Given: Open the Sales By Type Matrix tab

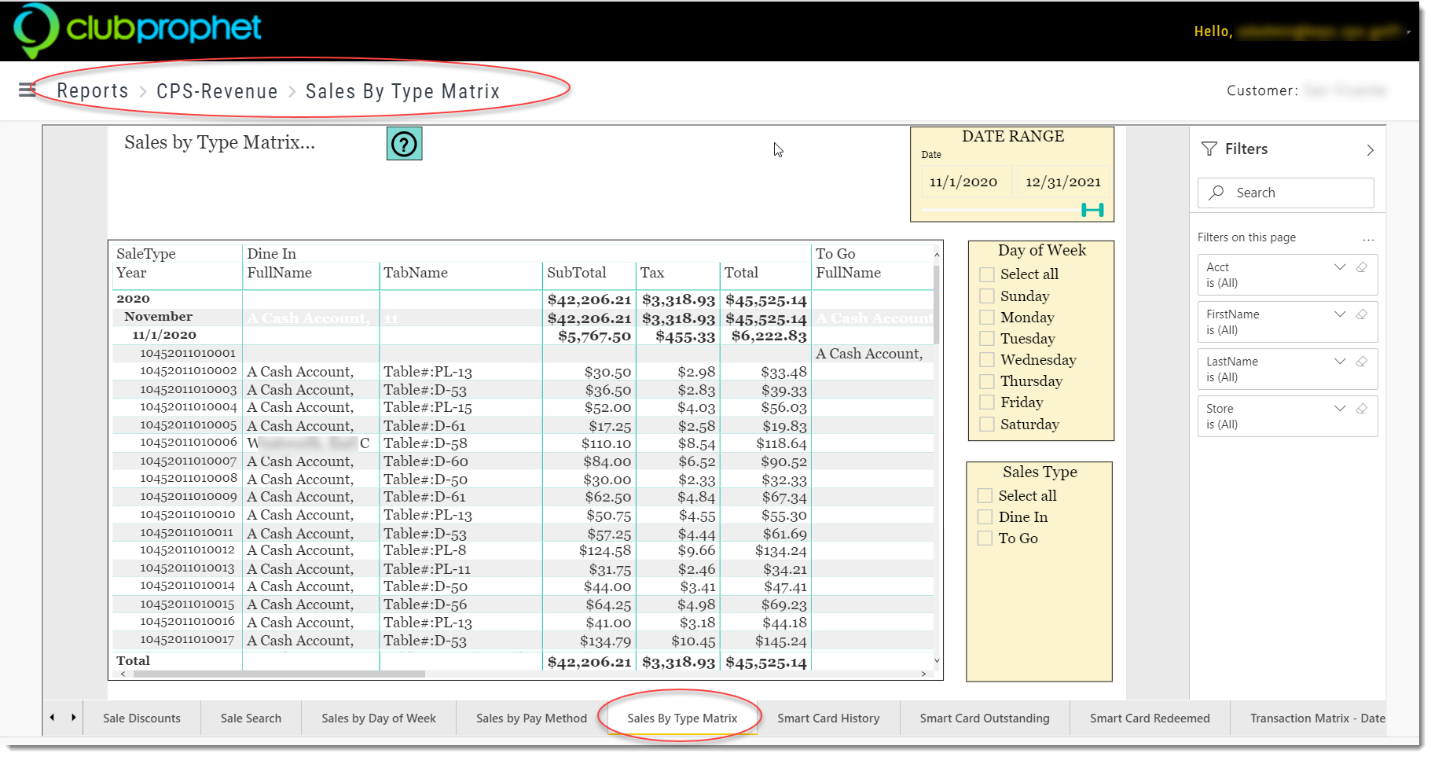Looking at the screenshot, I should 682,718.
